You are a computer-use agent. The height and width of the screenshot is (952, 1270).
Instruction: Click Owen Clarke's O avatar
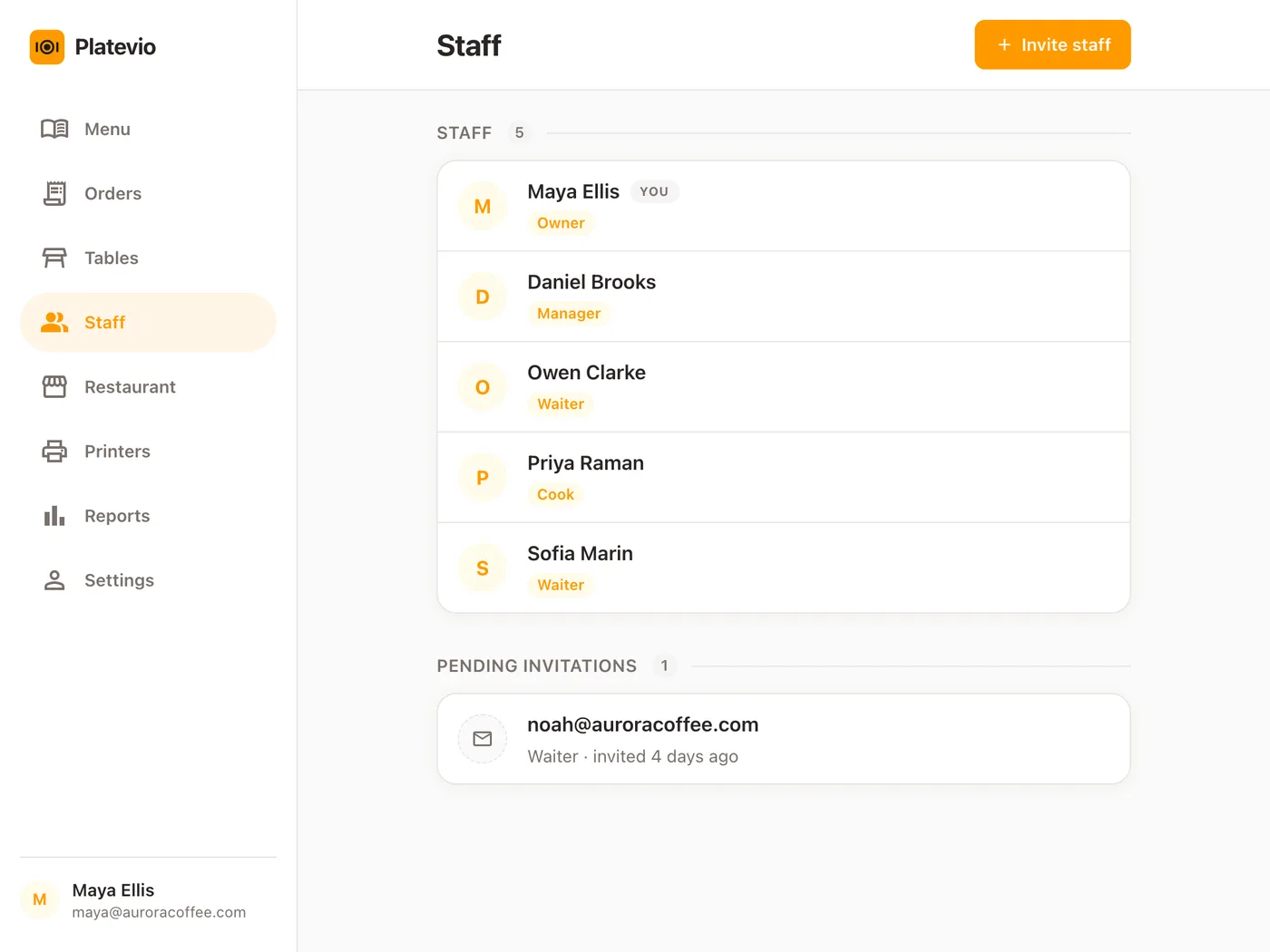pyautogui.click(x=483, y=387)
